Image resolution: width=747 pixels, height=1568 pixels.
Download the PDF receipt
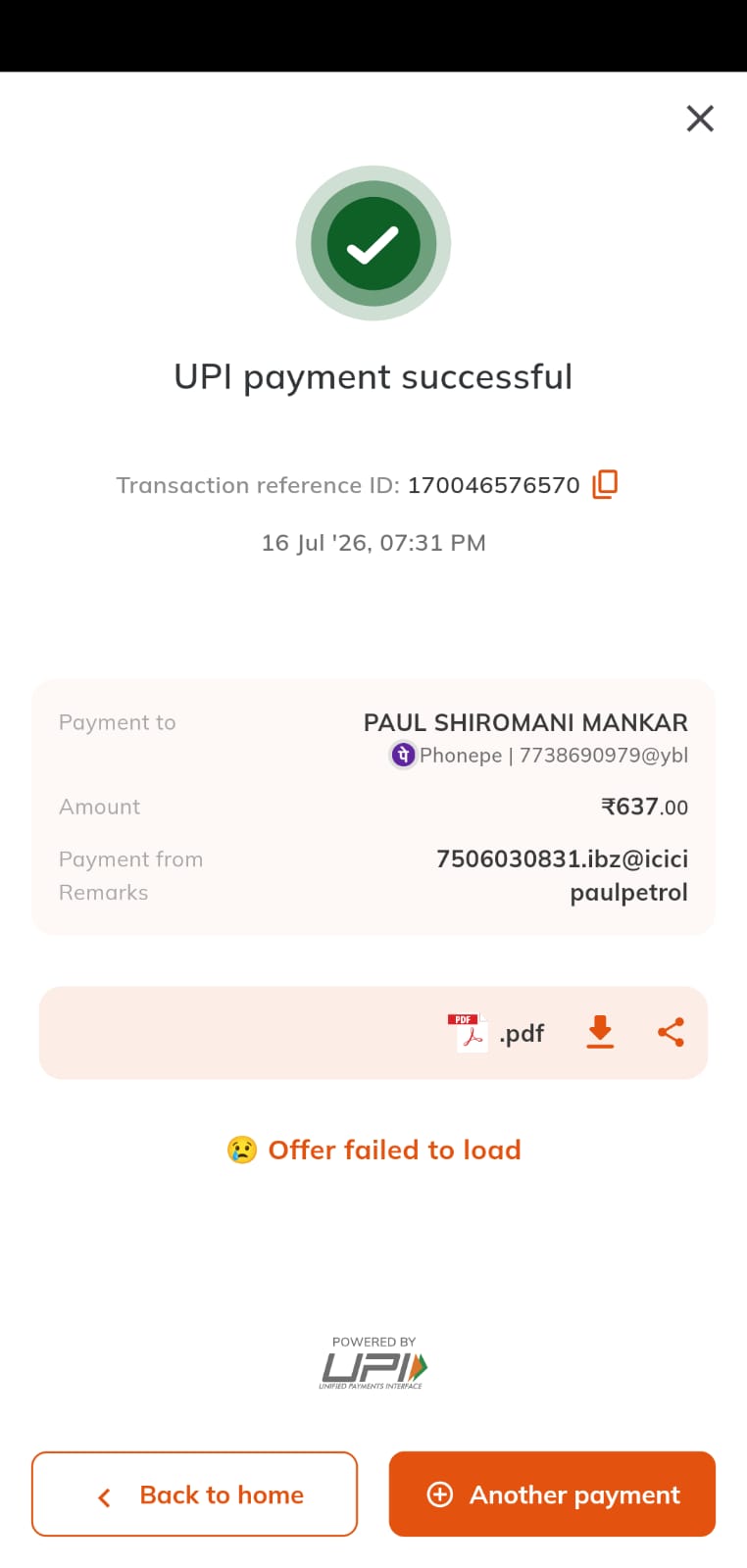[x=600, y=1032]
